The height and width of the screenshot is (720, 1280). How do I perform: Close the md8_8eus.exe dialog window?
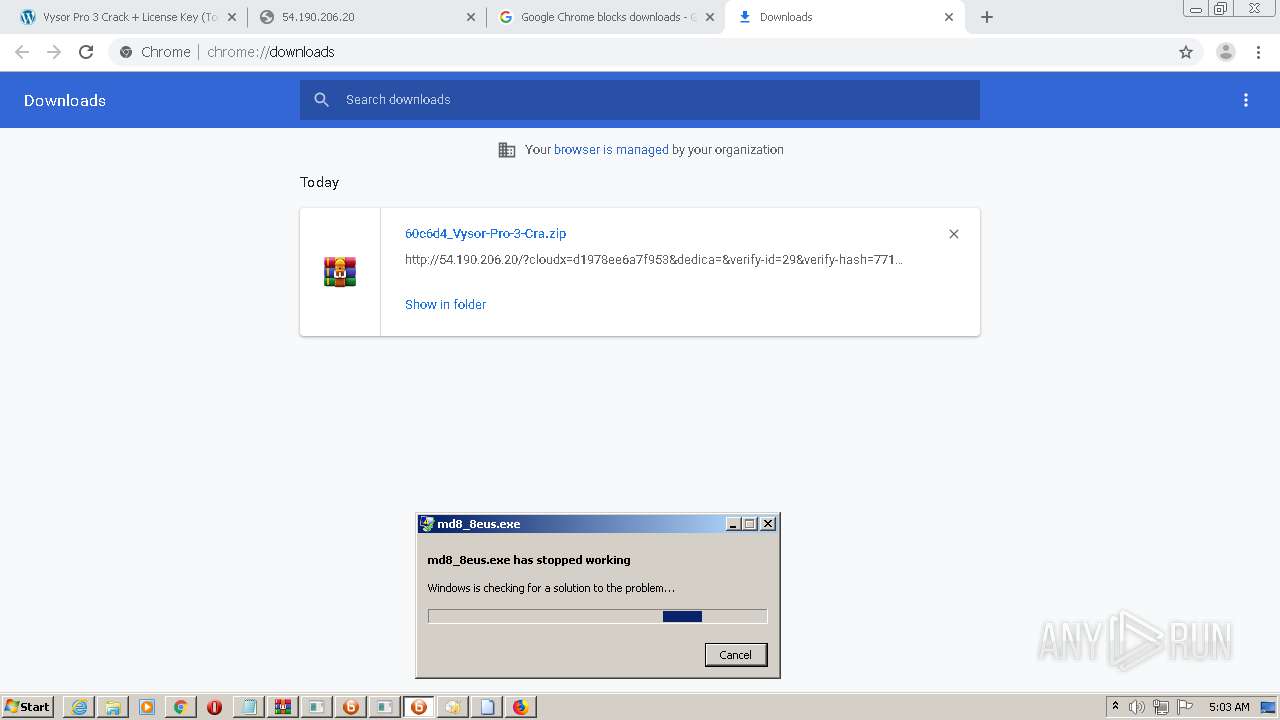(768, 524)
